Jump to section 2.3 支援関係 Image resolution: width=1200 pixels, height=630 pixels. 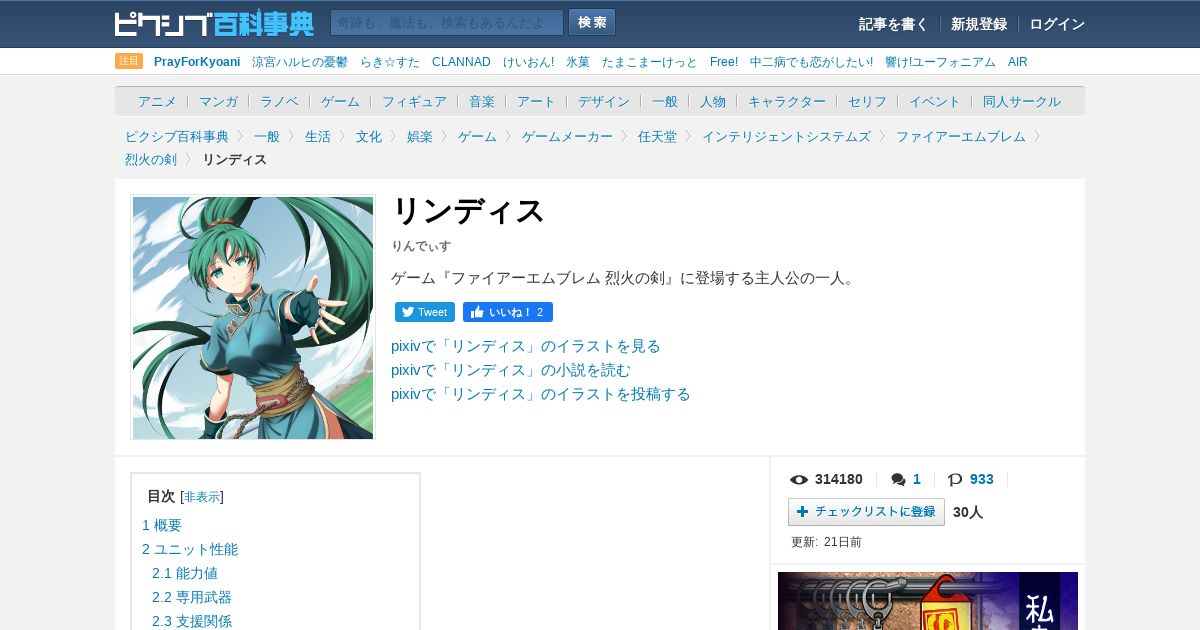point(192,621)
